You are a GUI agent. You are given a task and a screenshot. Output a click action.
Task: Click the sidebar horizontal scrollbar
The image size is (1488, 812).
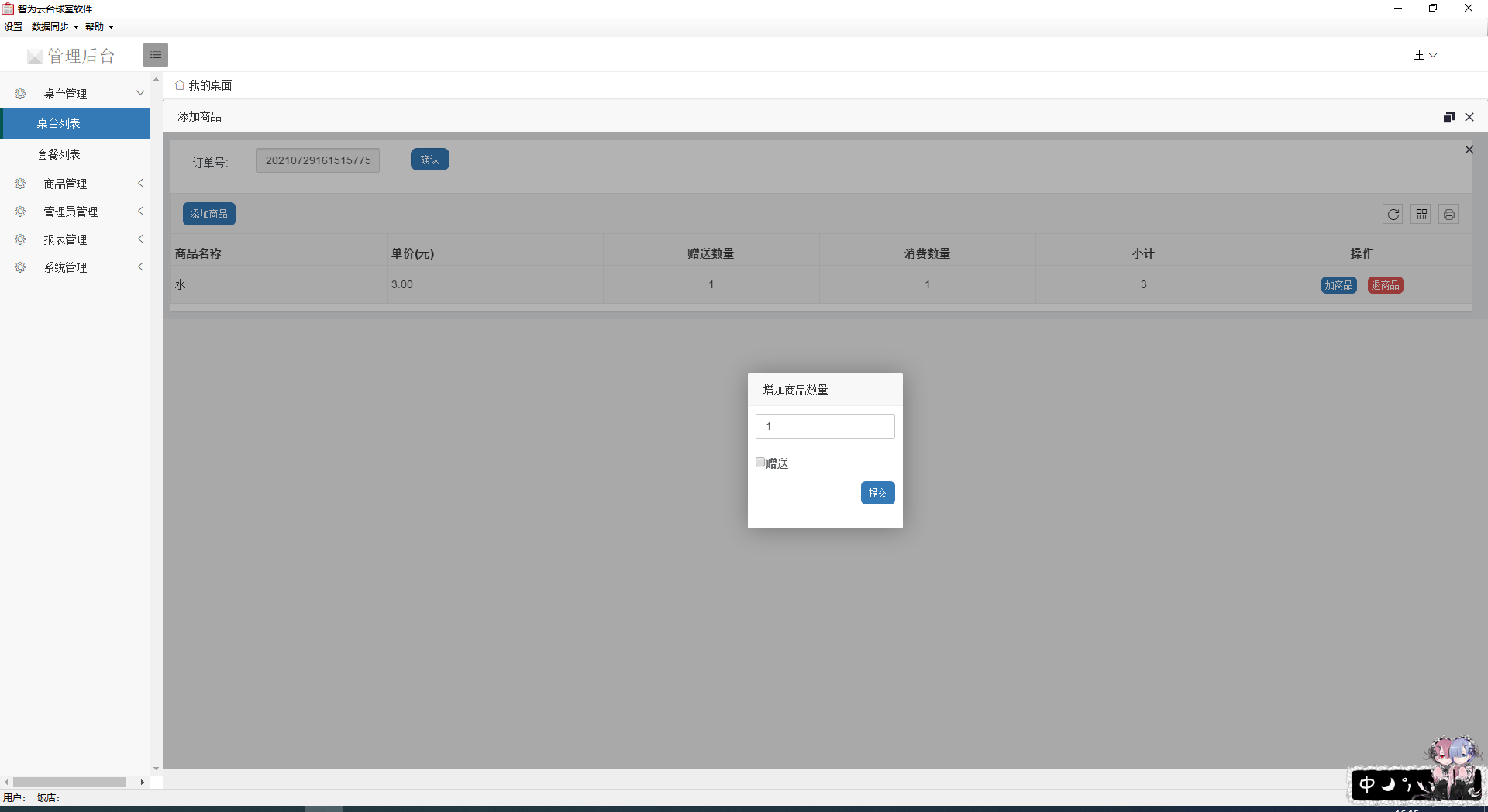(70, 782)
